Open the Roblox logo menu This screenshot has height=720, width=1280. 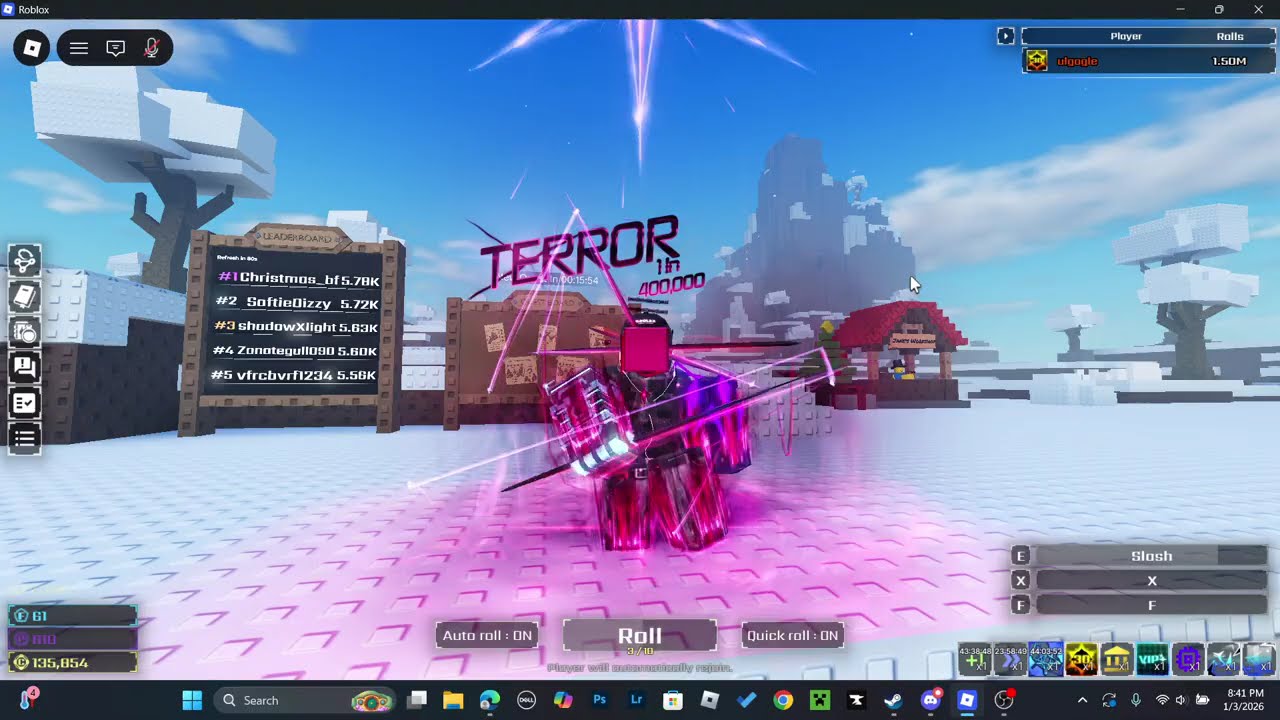32,48
